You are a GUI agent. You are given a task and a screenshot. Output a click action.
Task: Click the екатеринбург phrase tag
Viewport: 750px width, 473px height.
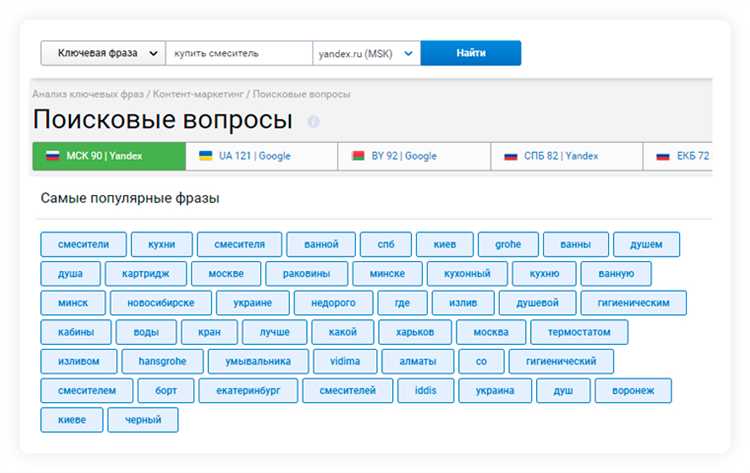coord(248,391)
